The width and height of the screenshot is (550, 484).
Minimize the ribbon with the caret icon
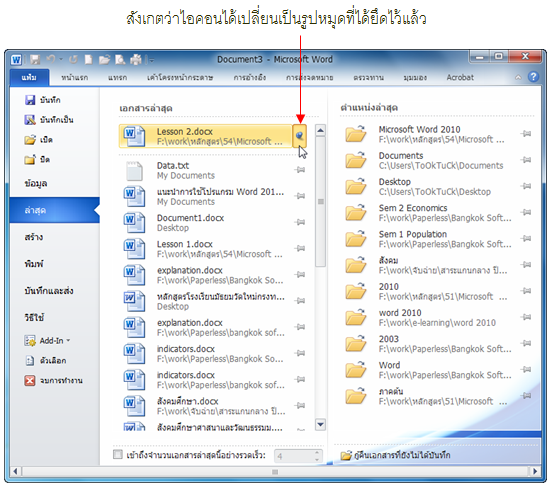[x=518, y=77]
